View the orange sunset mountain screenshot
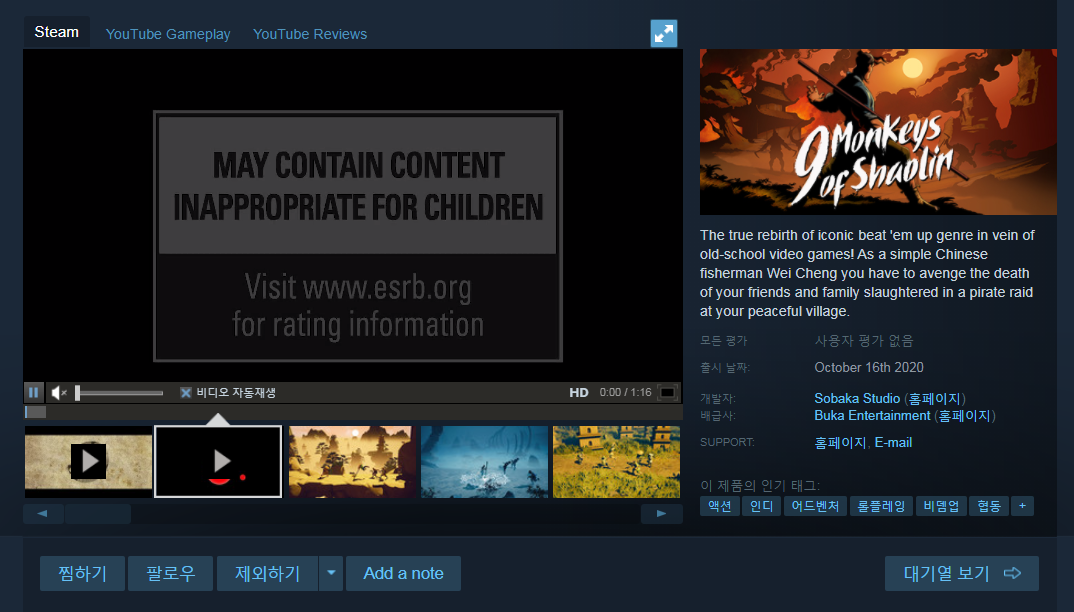1074x612 pixels. (x=351, y=462)
